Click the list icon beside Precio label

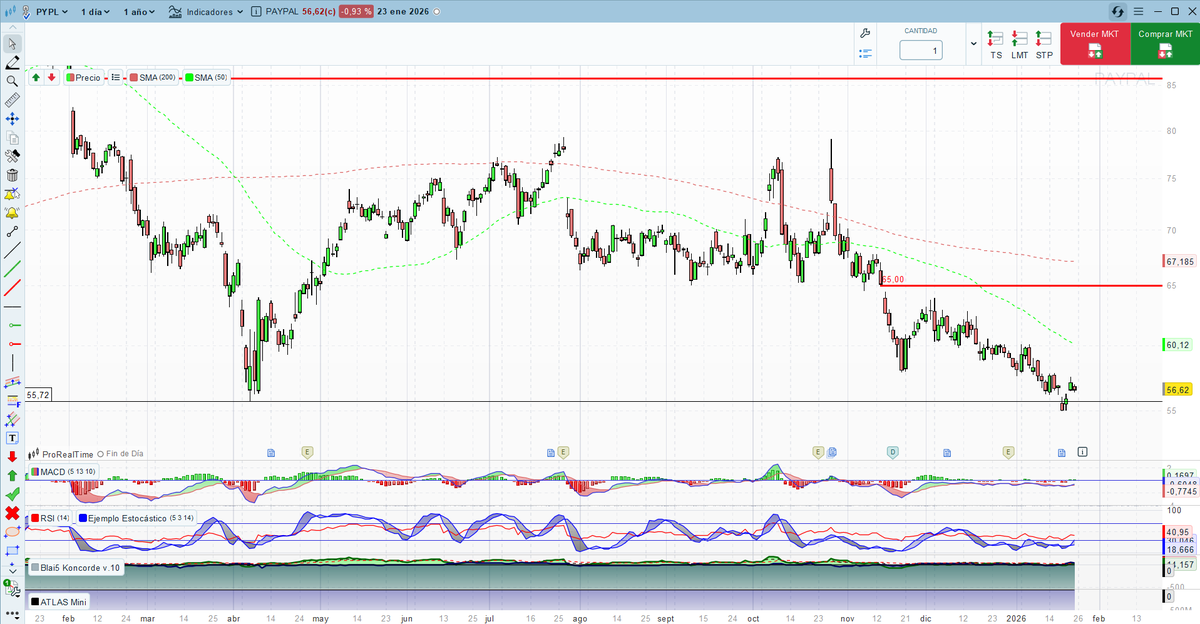coord(116,77)
